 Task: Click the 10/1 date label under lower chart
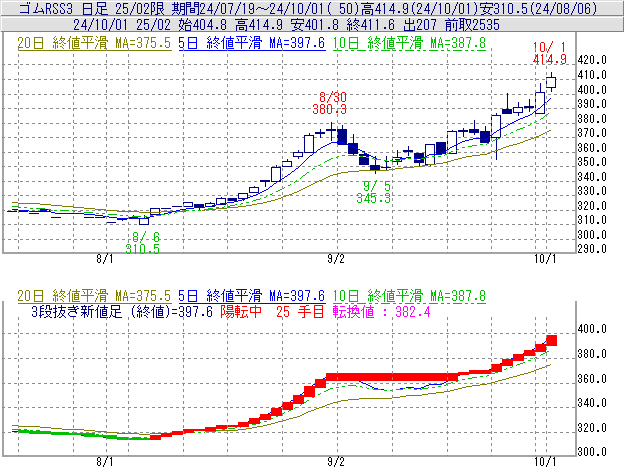coord(545,462)
